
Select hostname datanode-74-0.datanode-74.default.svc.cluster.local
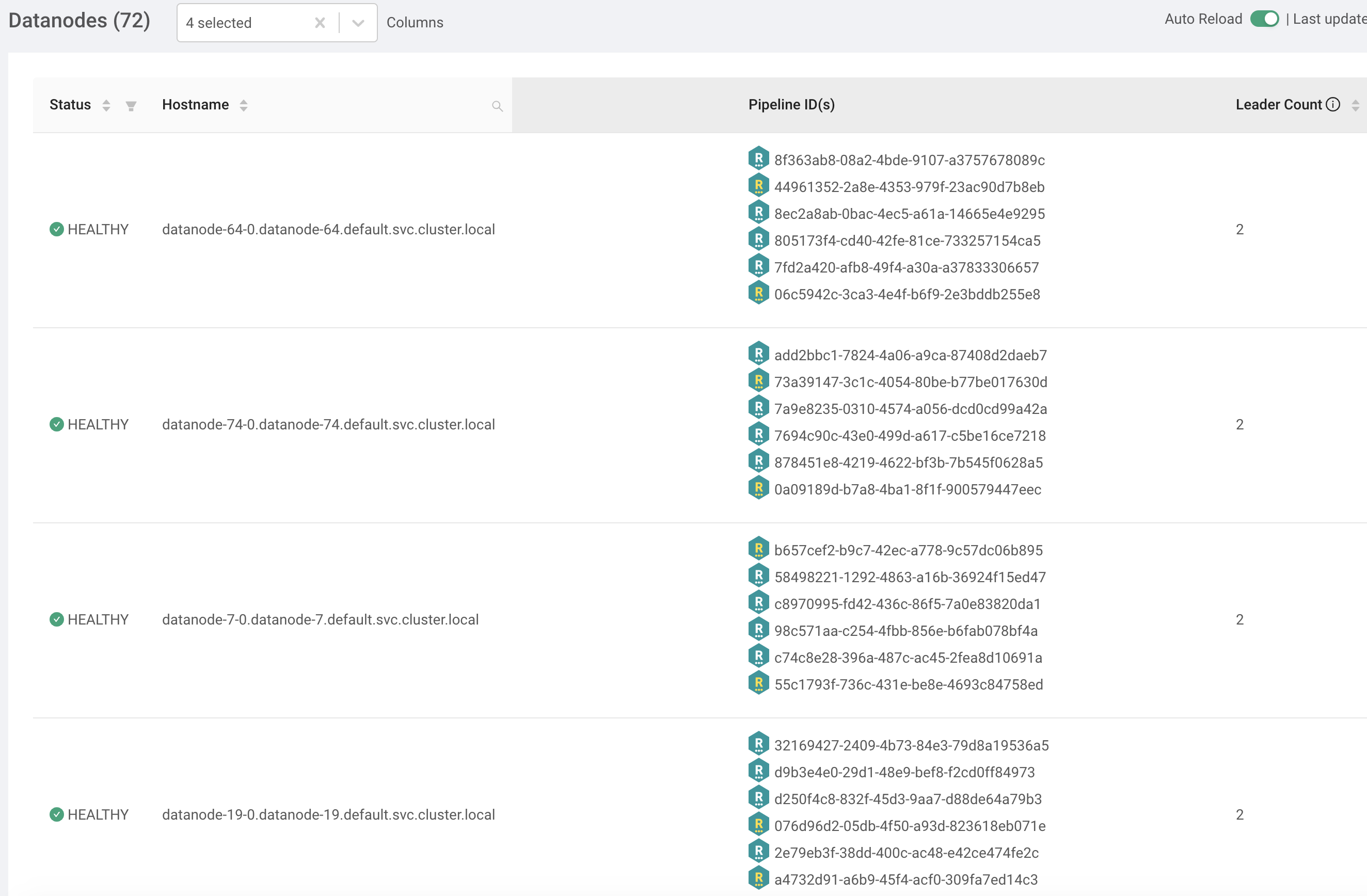[x=328, y=424]
